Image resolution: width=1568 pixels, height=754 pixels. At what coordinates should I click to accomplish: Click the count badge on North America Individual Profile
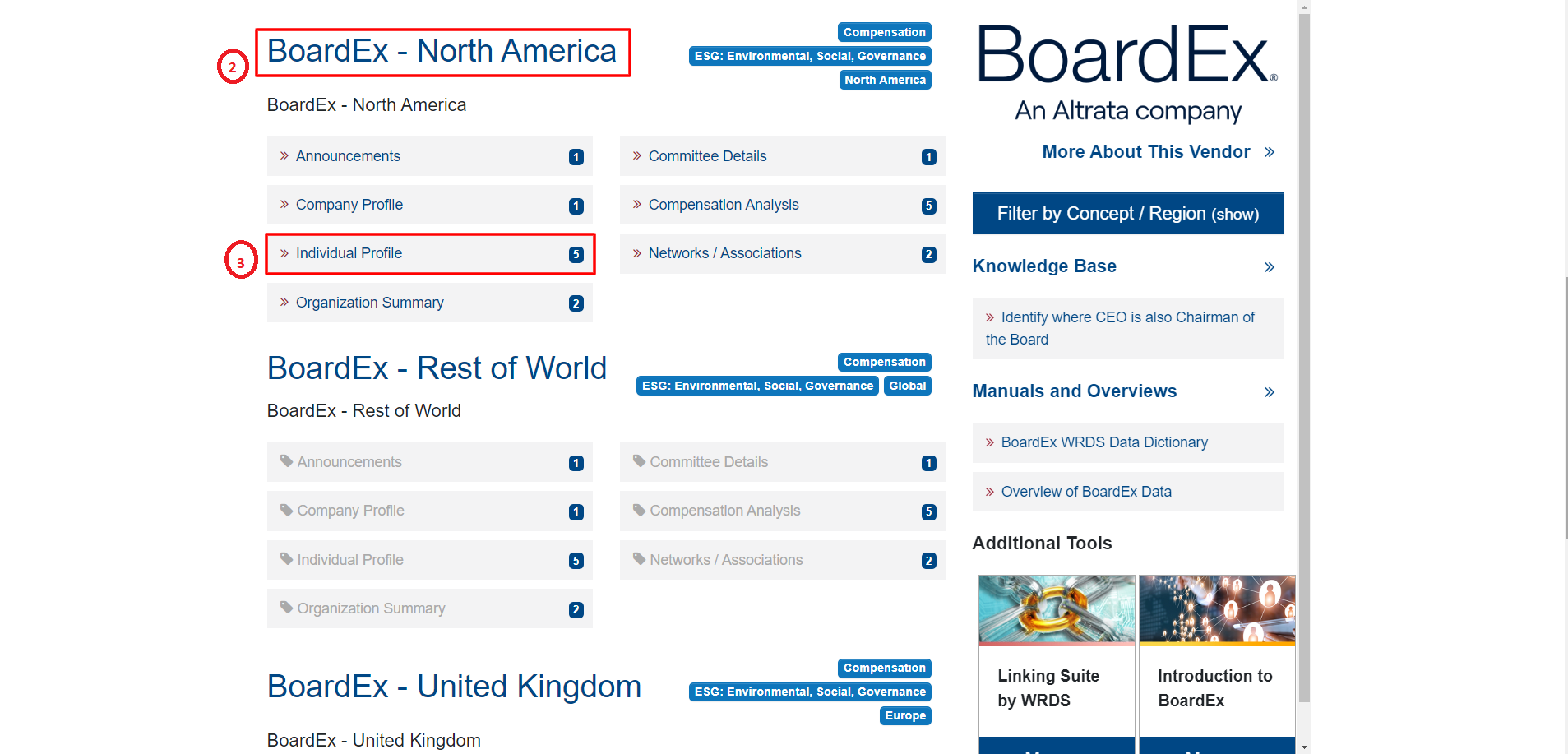point(576,255)
